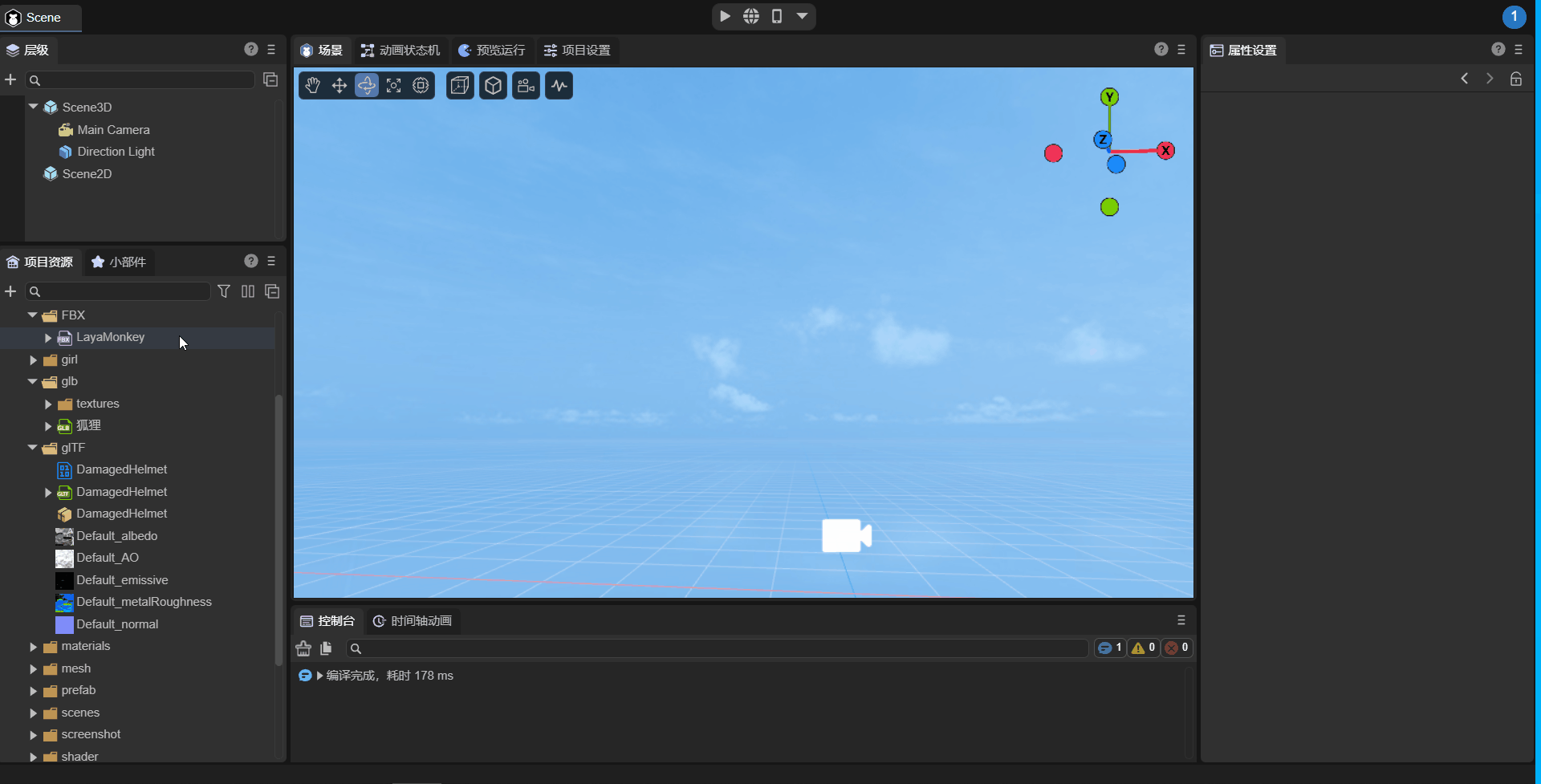The width and height of the screenshot is (1541, 784).
Task: Toggle the warning message filter in console
Action: coord(1143,648)
